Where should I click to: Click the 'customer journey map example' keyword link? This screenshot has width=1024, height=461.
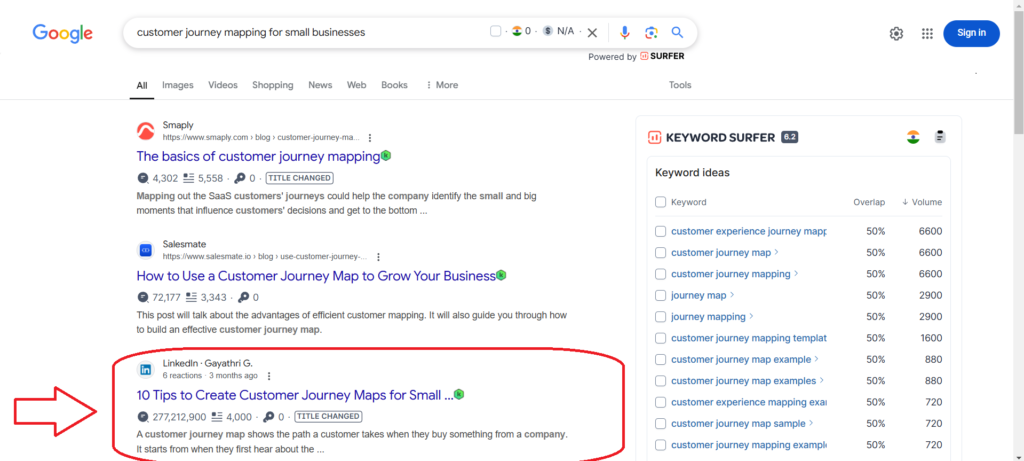[x=741, y=359]
